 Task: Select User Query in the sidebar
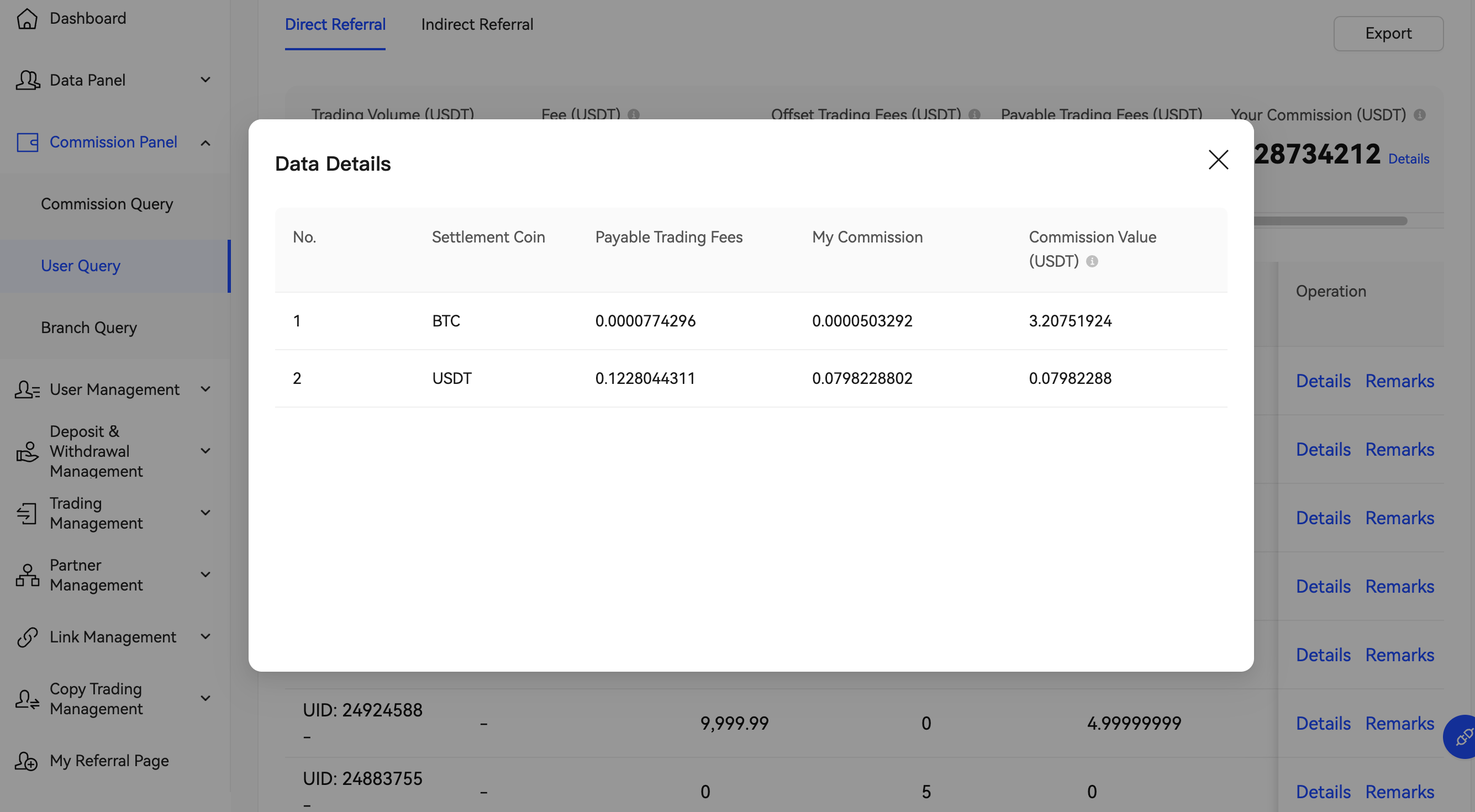[80, 265]
